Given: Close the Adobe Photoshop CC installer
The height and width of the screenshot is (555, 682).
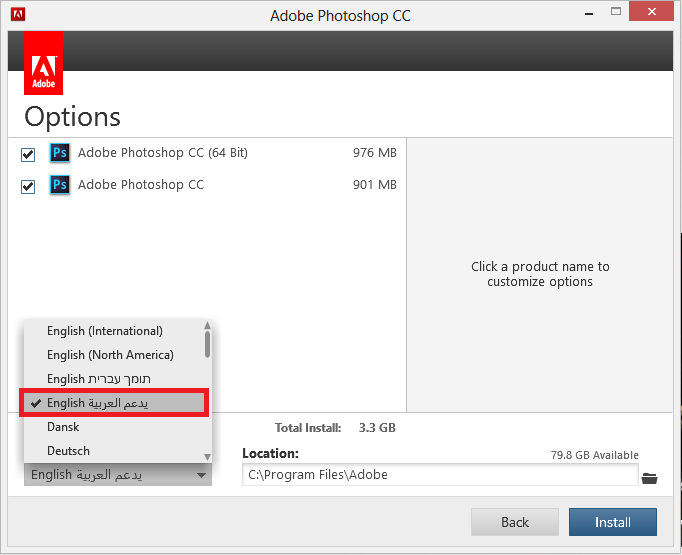Looking at the screenshot, I should click(652, 12).
